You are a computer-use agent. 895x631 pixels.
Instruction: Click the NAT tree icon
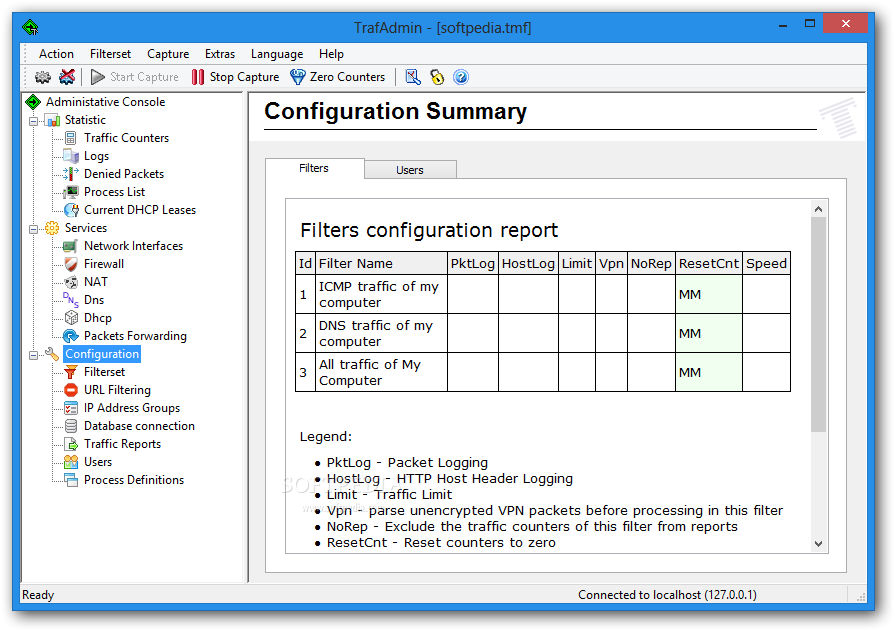[x=71, y=282]
